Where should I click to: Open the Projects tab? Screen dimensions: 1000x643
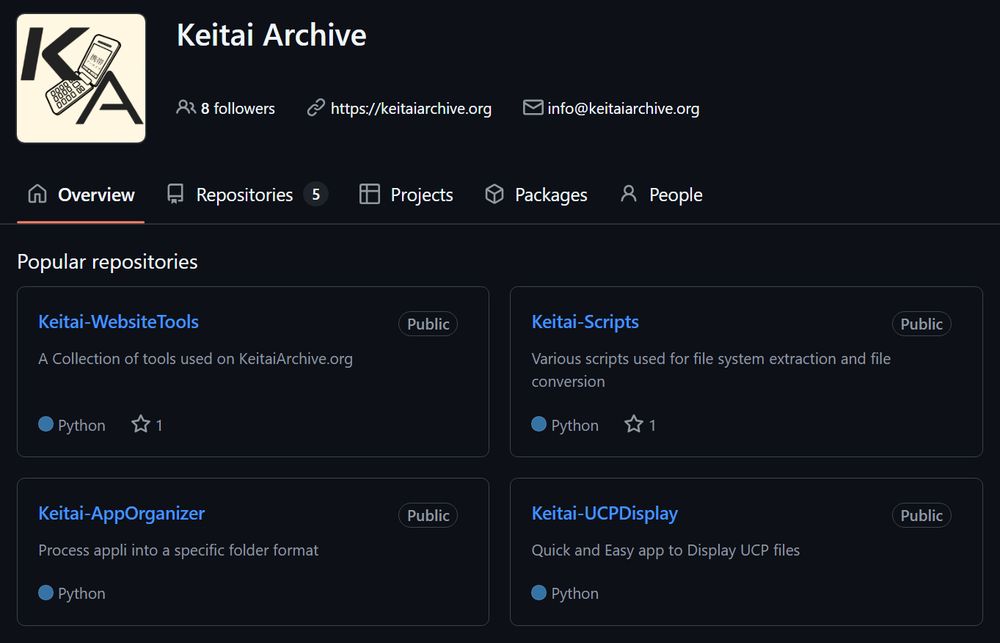pyautogui.click(x=406, y=195)
